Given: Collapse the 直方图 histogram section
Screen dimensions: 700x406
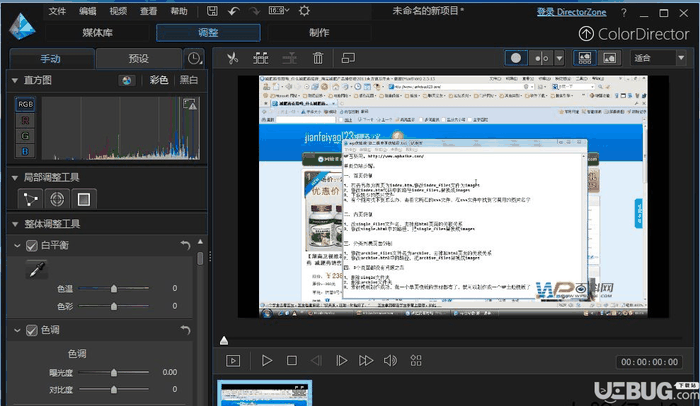Looking at the screenshot, I should 15,80.
